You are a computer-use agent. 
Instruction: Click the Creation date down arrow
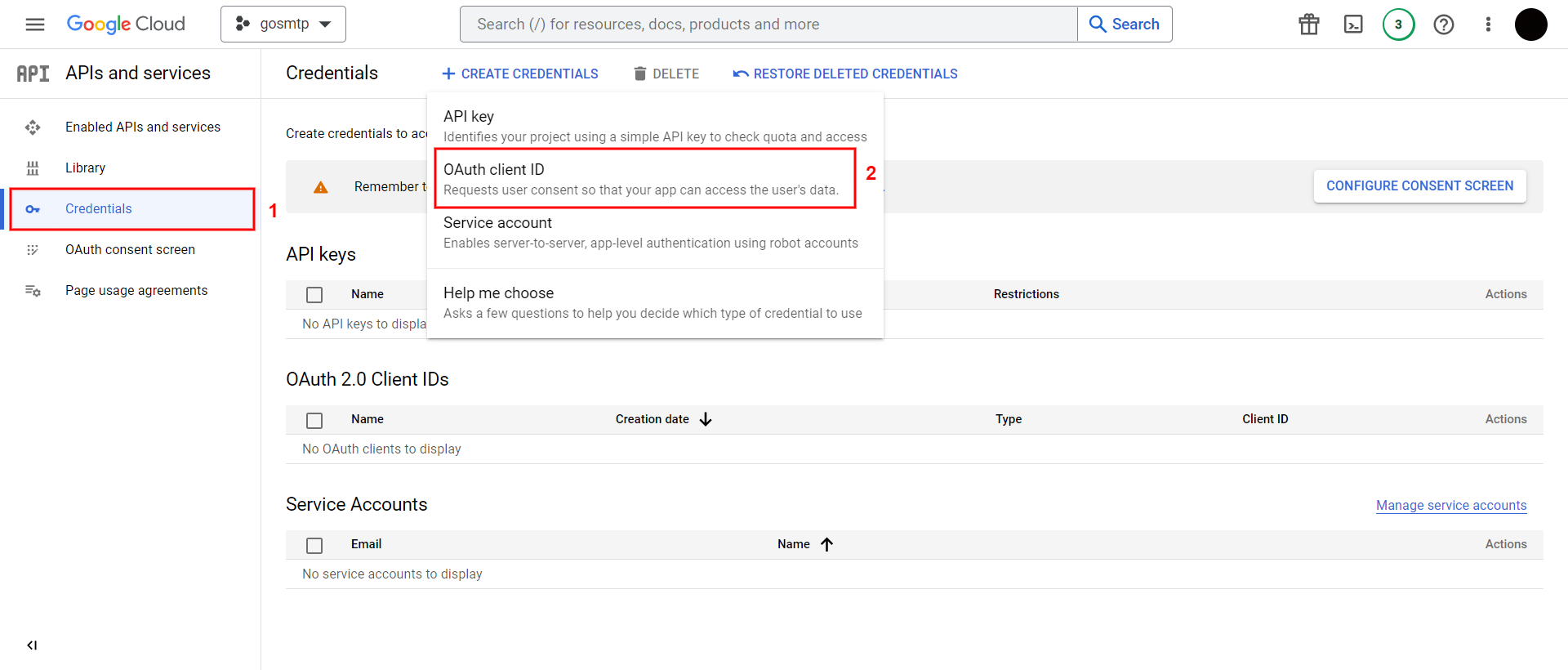(706, 419)
